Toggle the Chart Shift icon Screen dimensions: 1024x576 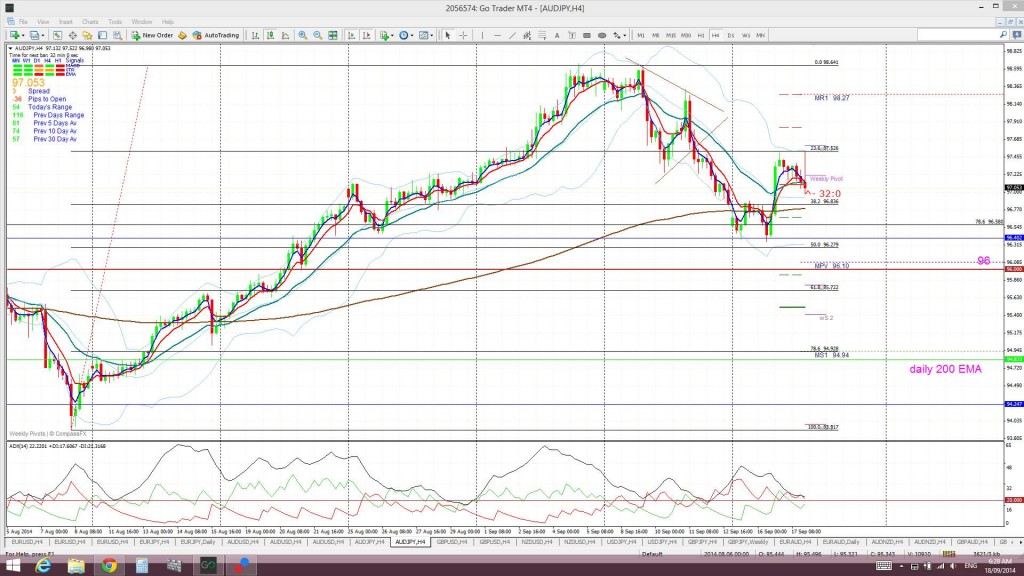(x=366, y=35)
